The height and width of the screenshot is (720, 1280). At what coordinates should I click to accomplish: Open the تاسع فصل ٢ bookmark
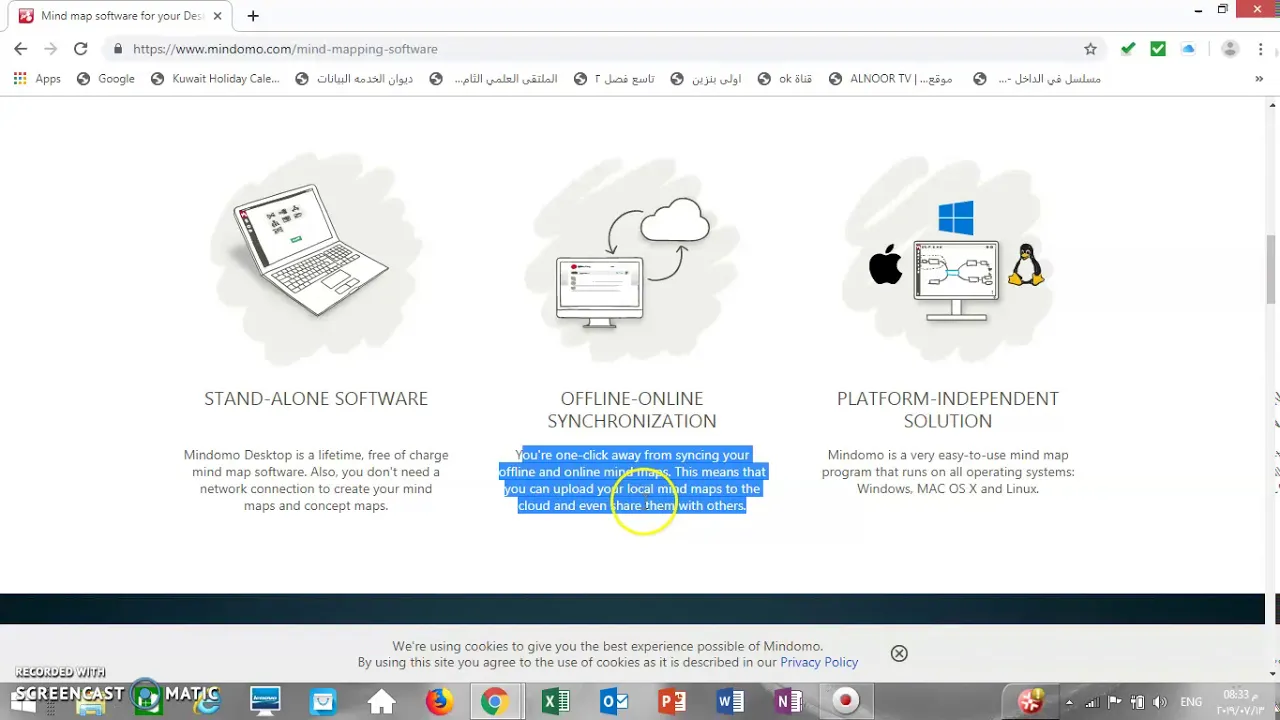coord(614,79)
